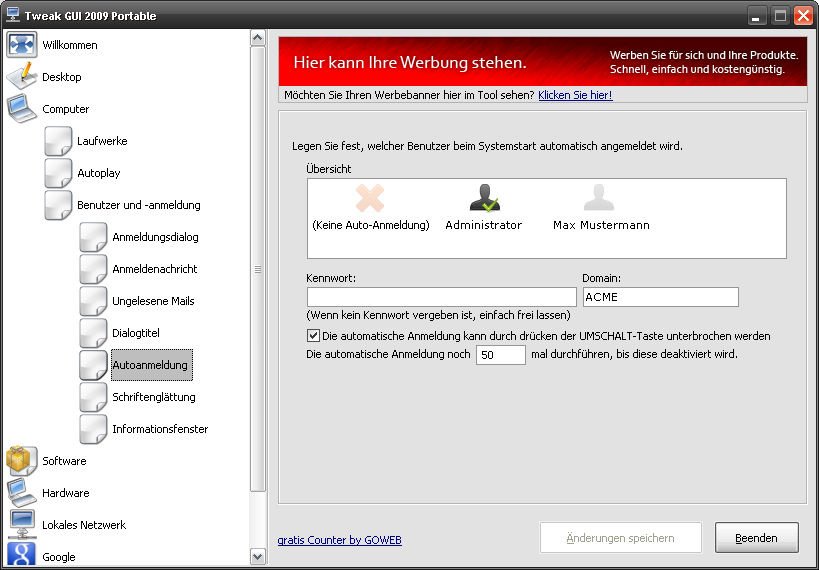The width and height of the screenshot is (819, 570).
Task: Click the Domain field containing ACME
Action: click(x=661, y=297)
